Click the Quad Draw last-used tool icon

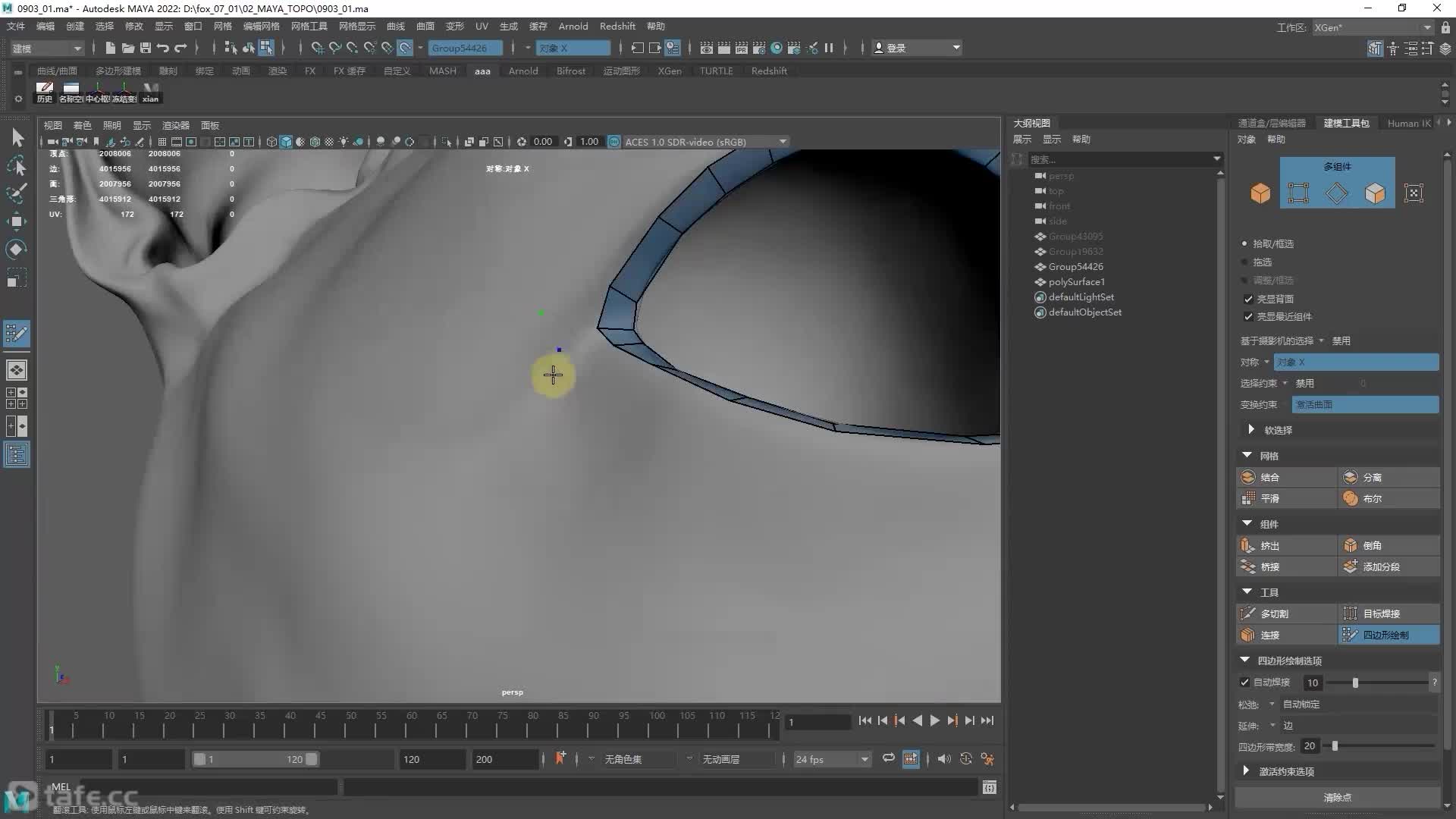(x=17, y=333)
